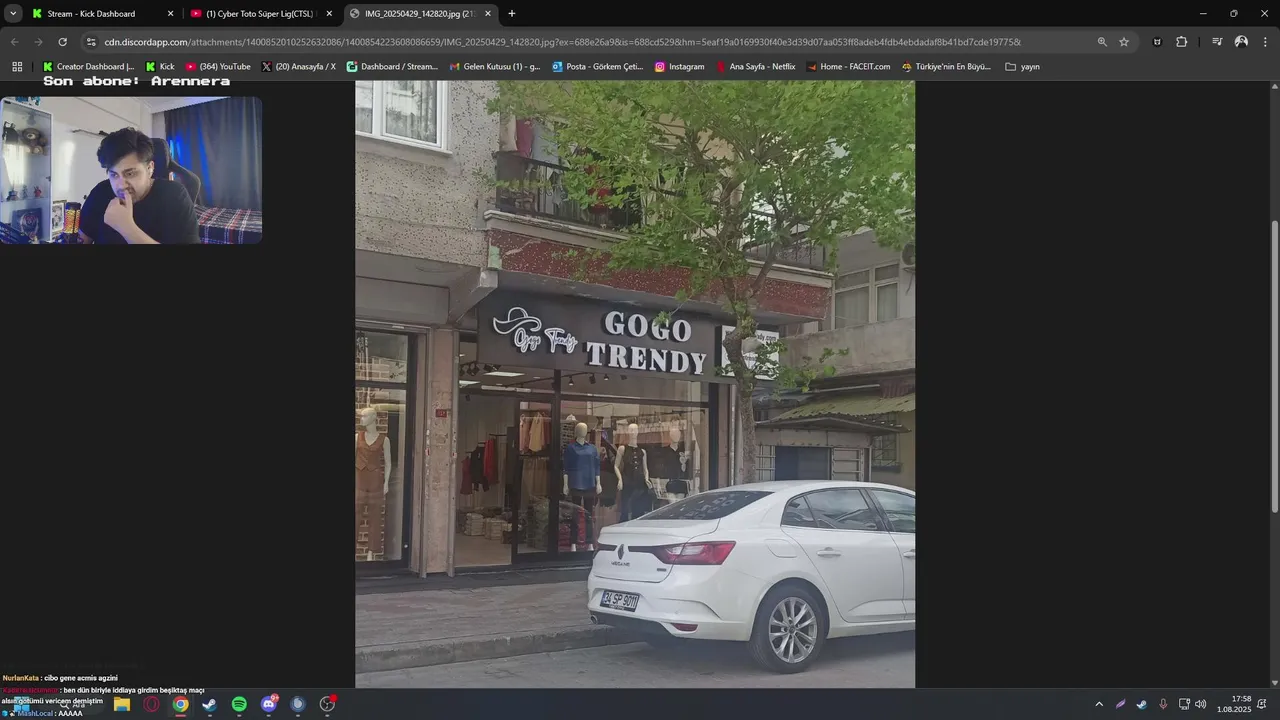Viewport: 1280px width, 720px height.
Task: Select the IMG_20250429_142820.jpg tab
Action: pos(421,14)
